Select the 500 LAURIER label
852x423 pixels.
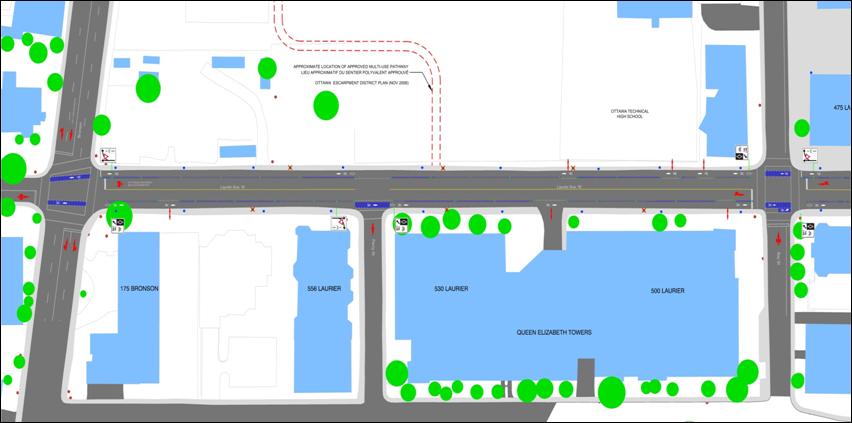pyautogui.click(x=667, y=291)
